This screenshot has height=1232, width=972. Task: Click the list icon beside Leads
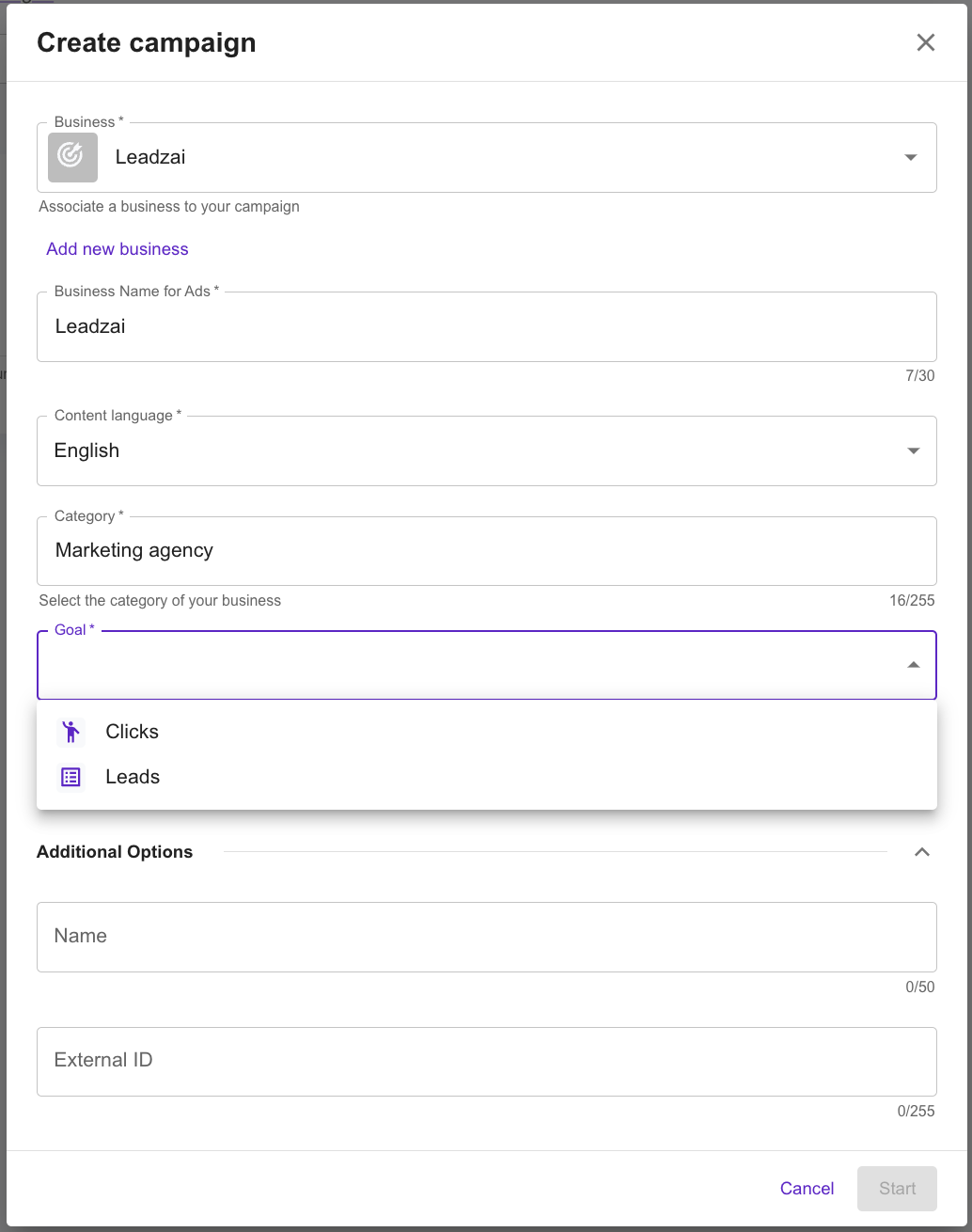(x=71, y=777)
